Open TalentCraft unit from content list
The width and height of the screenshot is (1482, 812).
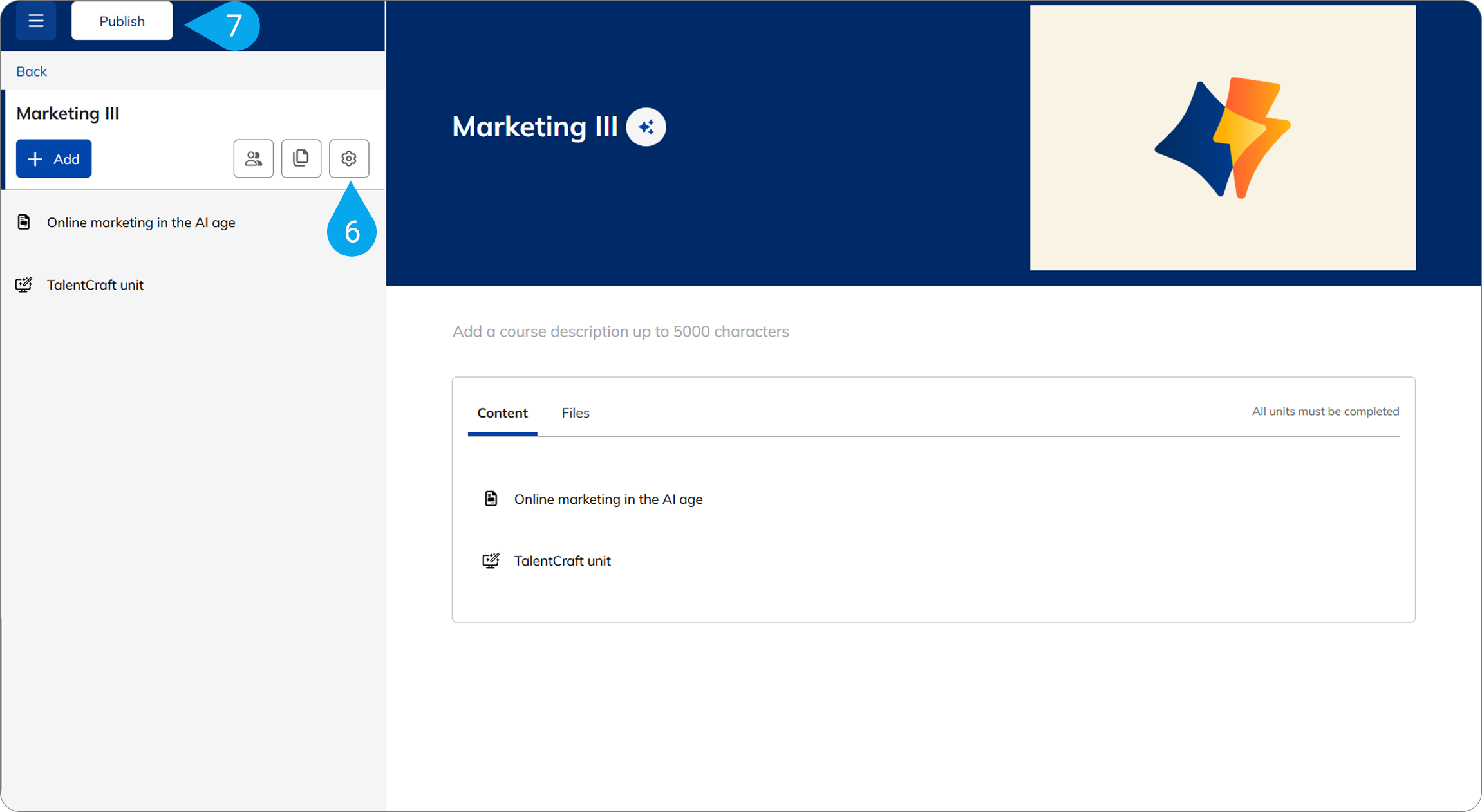[563, 561]
